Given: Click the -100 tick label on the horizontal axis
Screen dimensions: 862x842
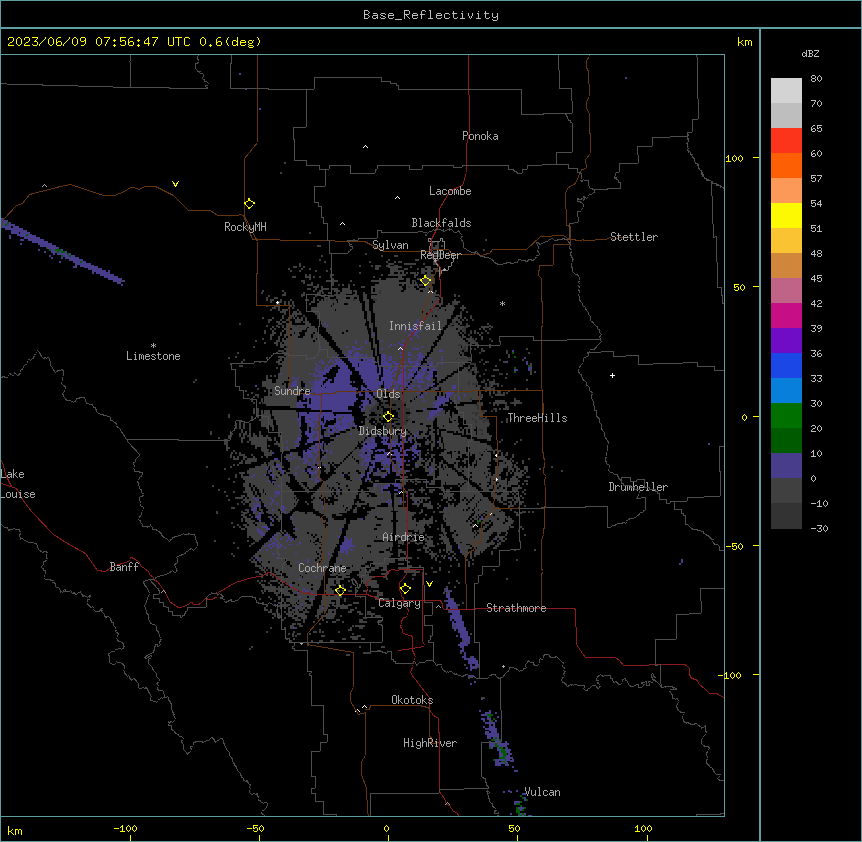Looking at the screenshot, I should coord(125,829).
